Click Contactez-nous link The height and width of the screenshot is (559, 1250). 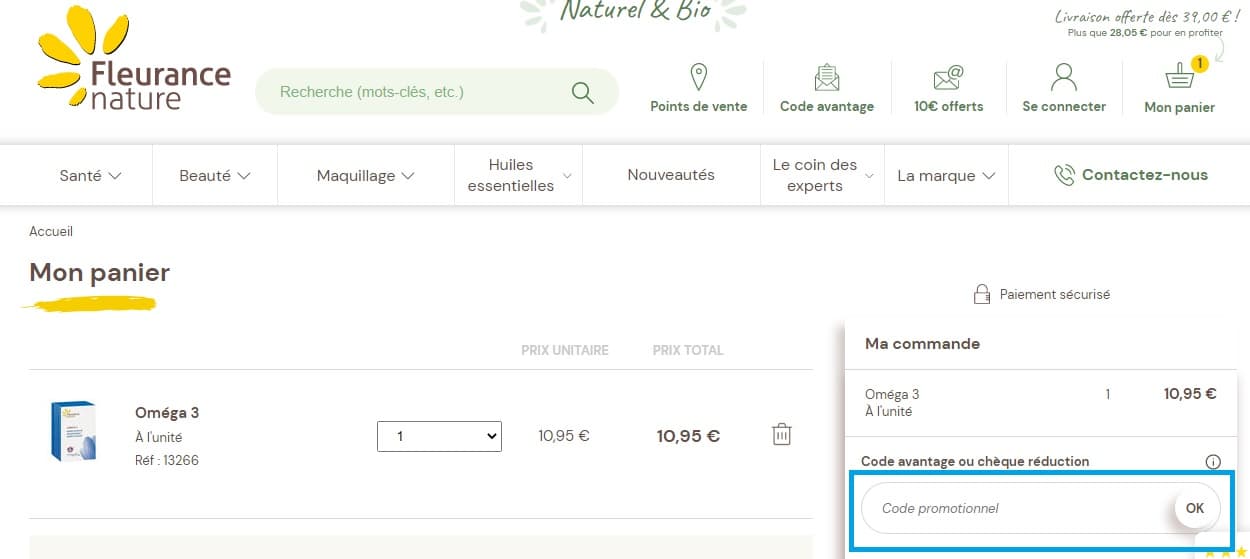point(1145,175)
